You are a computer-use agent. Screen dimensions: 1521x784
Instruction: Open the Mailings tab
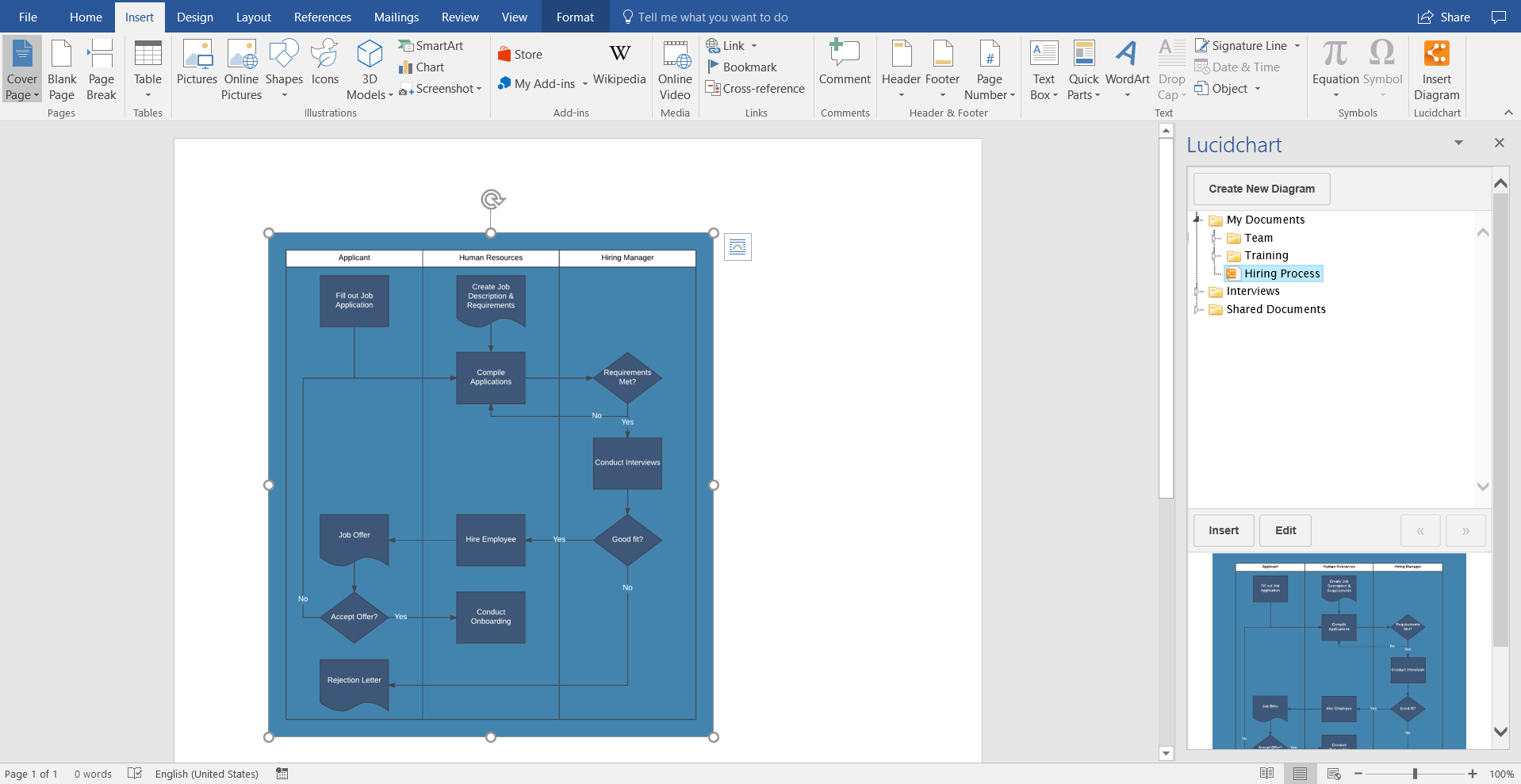click(397, 17)
